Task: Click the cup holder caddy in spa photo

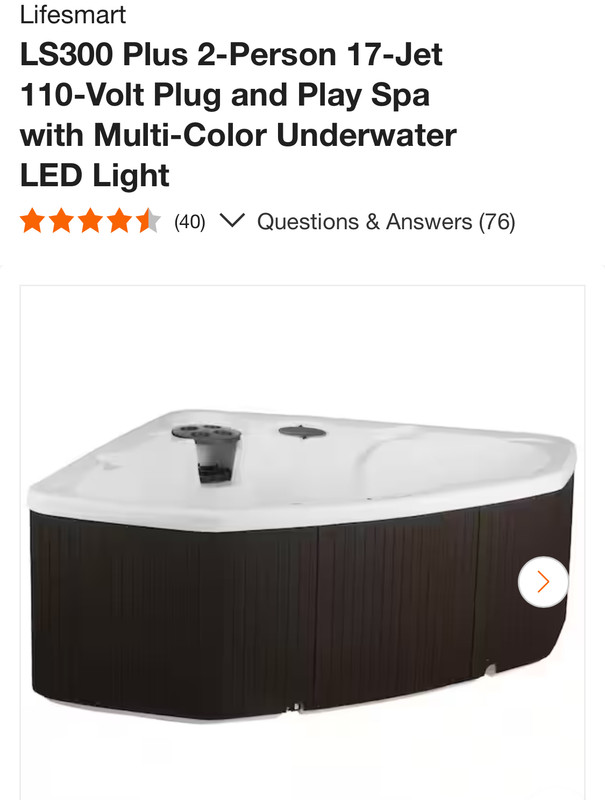Action: (207, 451)
